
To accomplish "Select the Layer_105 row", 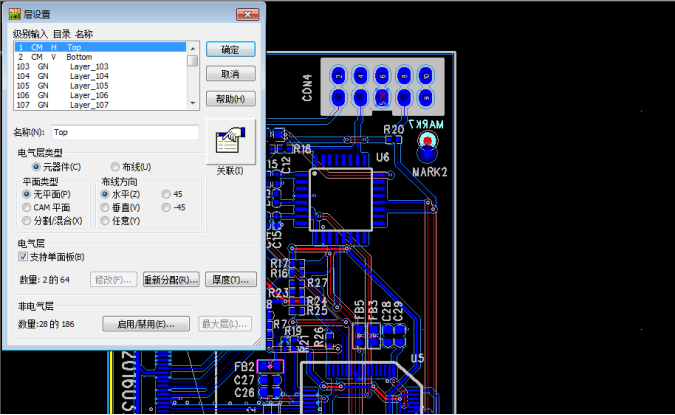I will [x=101, y=86].
